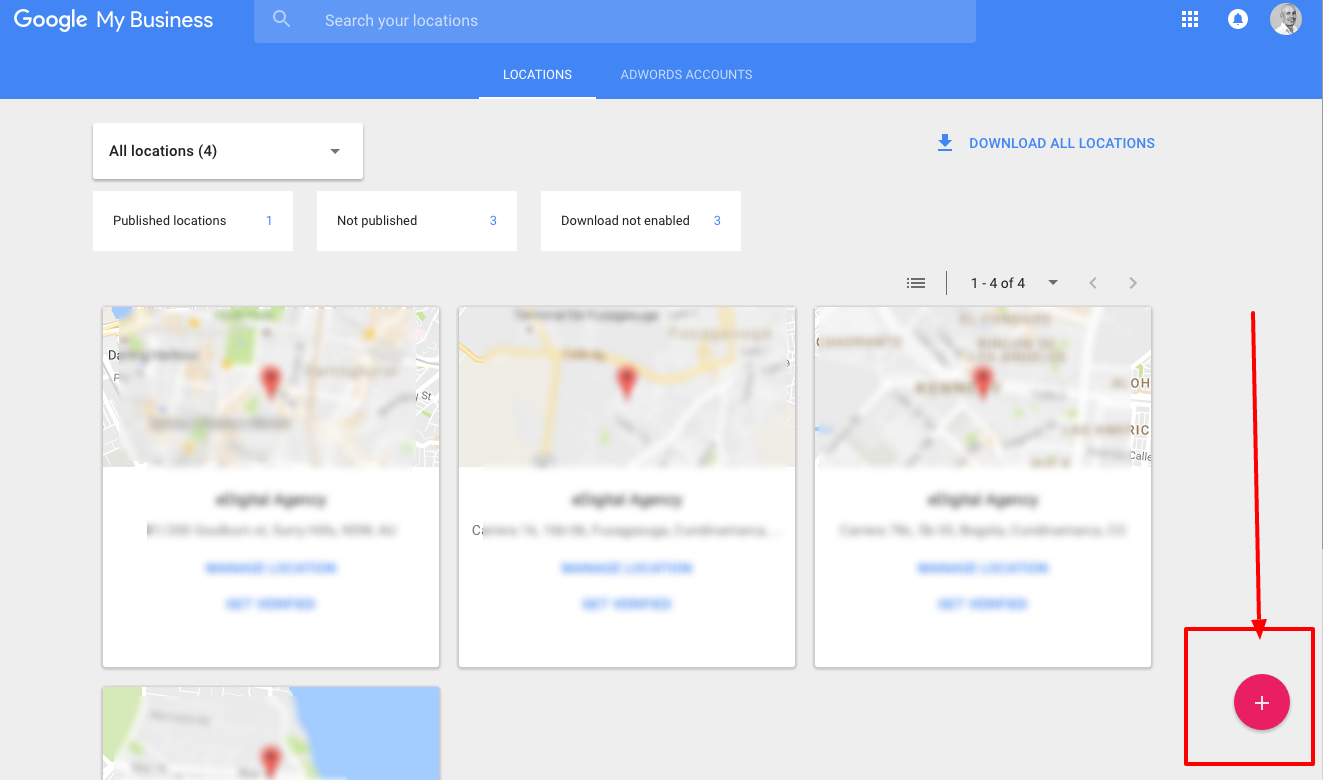Click the search magnifier icon
The image size is (1323, 780).
282,19
